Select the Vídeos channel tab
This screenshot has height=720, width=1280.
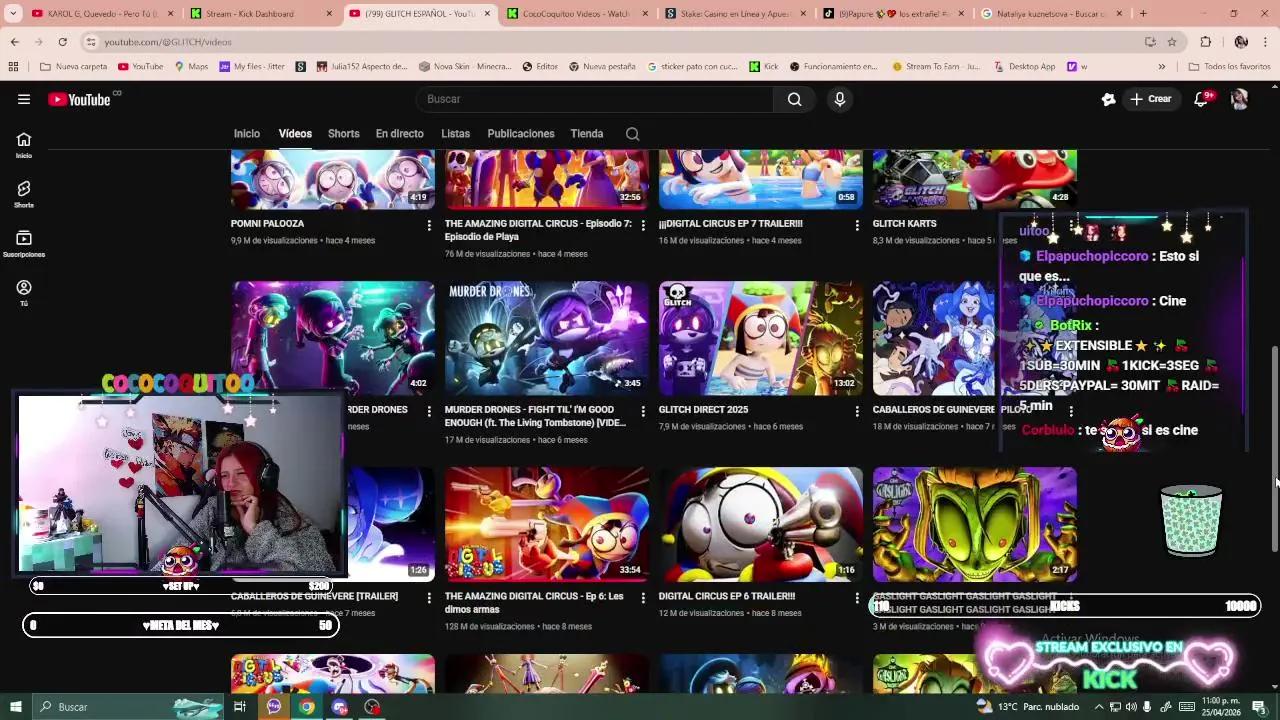click(x=295, y=134)
